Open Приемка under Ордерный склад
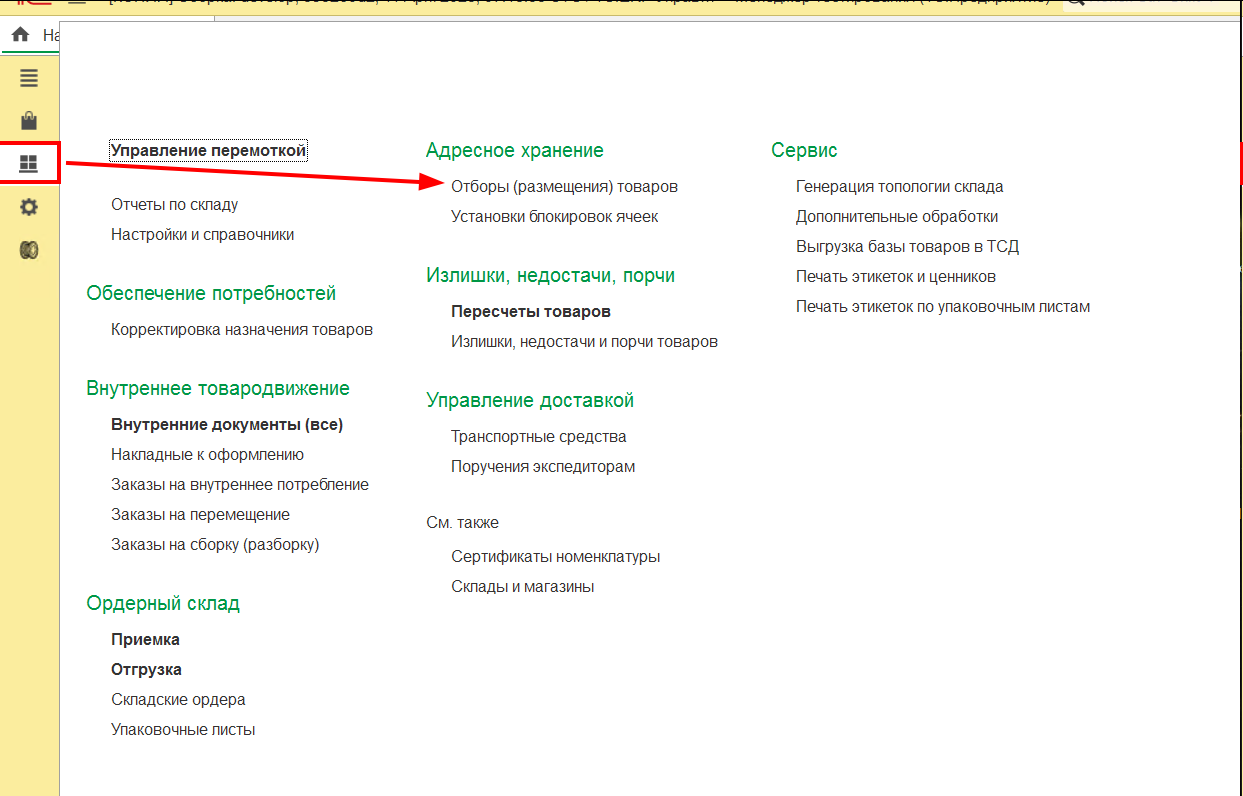Screen dimensions: 1243x796 click(146, 640)
